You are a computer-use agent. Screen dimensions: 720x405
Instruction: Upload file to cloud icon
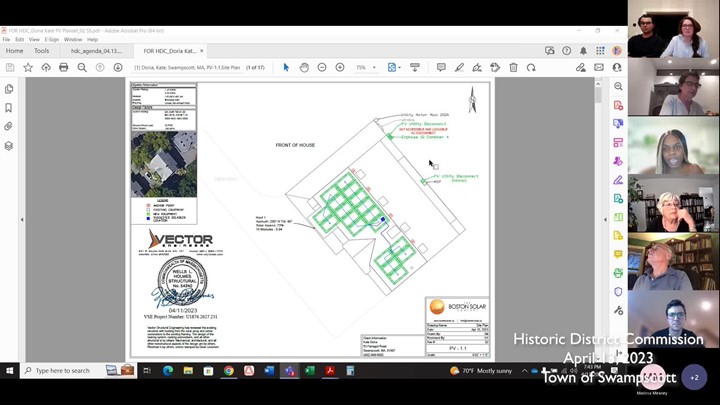tap(46, 68)
